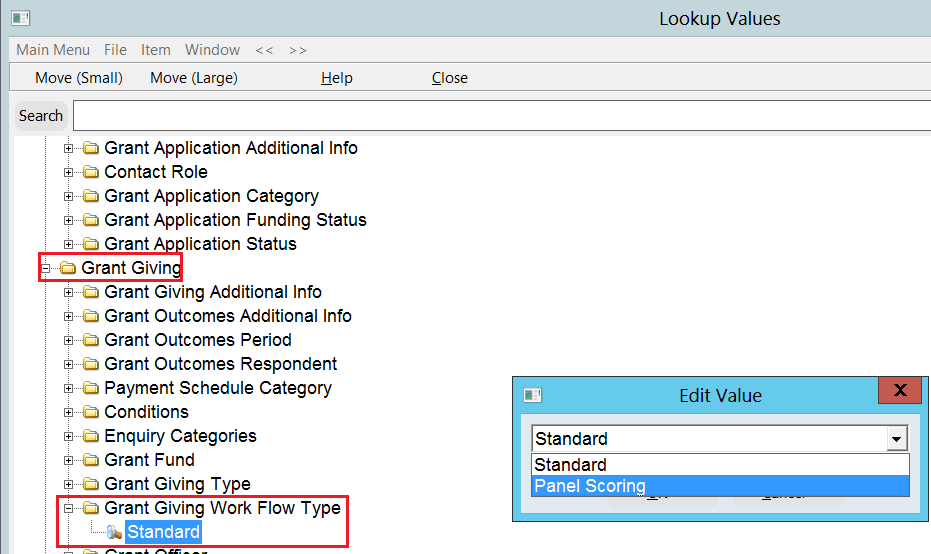Click the Payment Schedule Category folder icon
This screenshot has width=931, height=554.
point(91,388)
